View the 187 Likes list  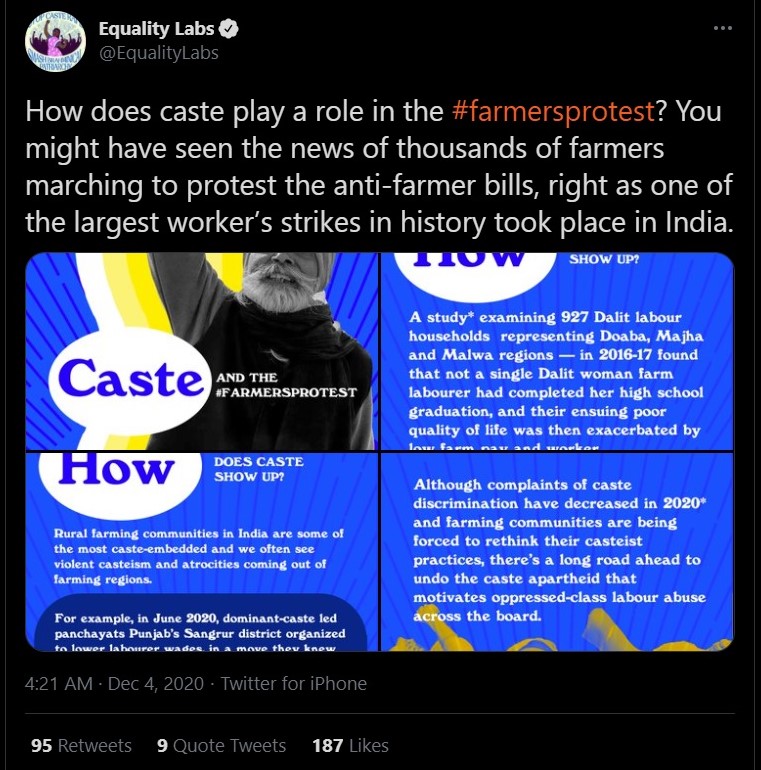point(350,745)
